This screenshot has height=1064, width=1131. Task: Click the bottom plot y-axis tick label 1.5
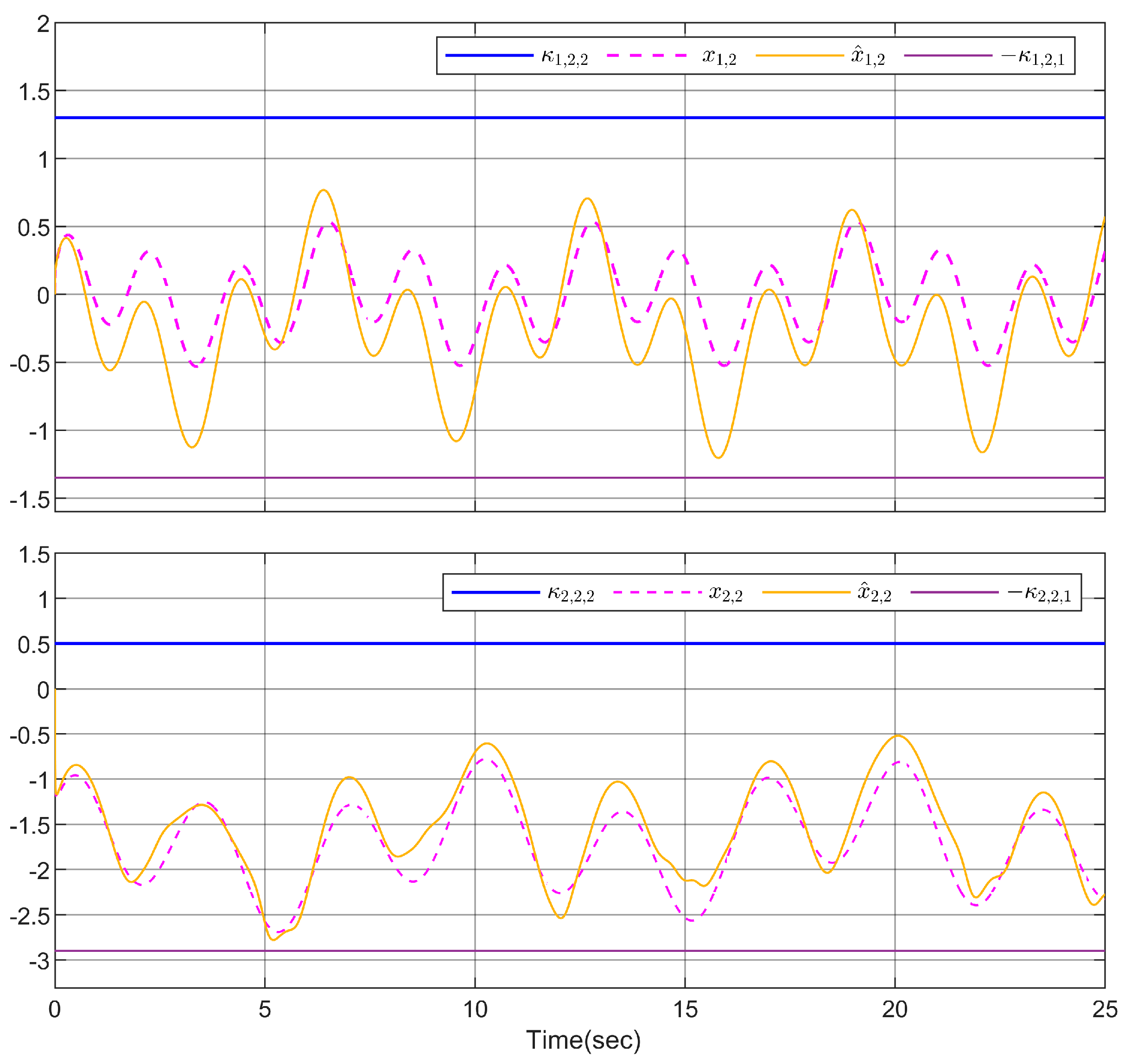[x=34, y=555]
